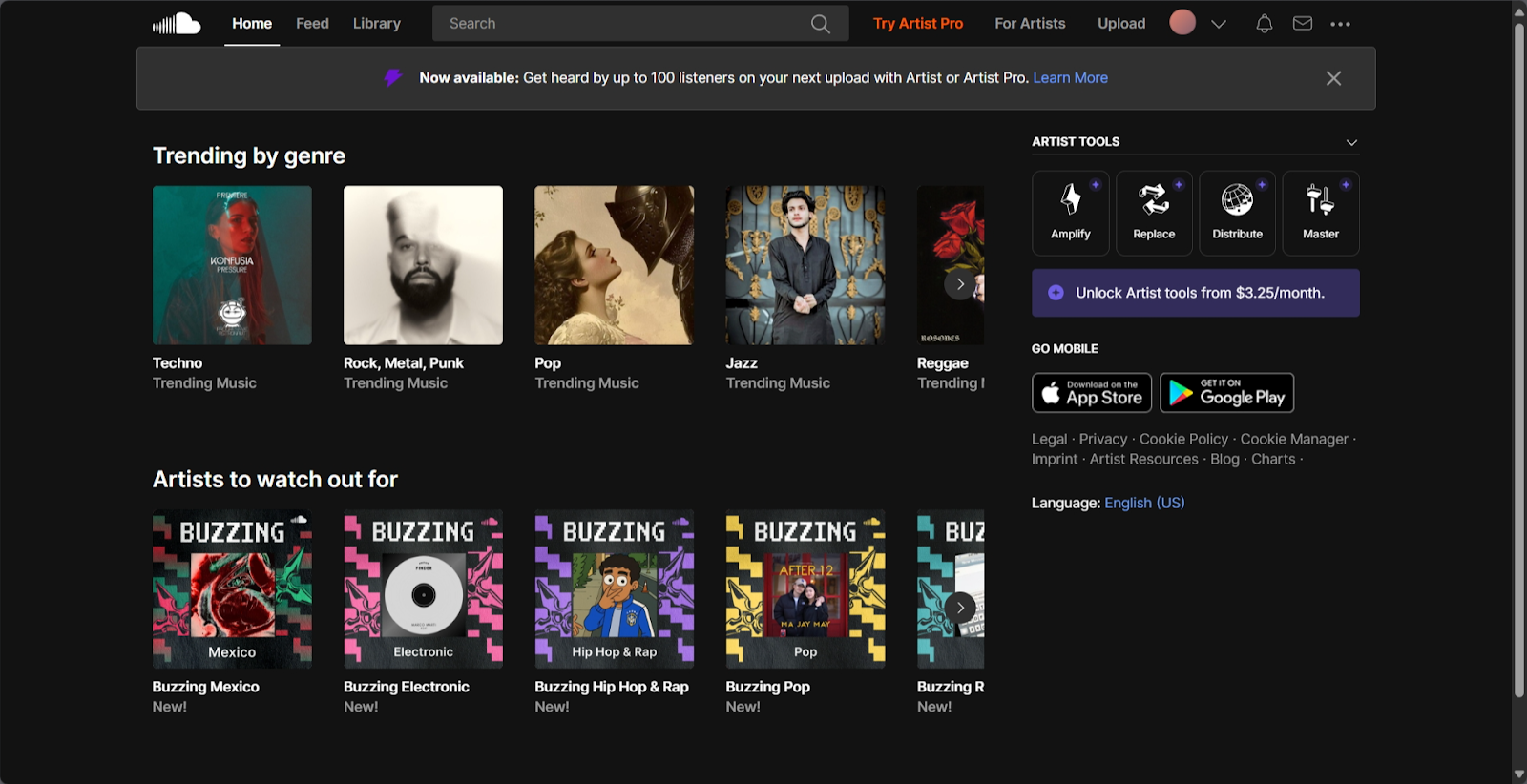Focus the Search input field
Image resolution: width=1527 pixels, height=784 pixels.
pyautogui.click(x=640, y=24)
